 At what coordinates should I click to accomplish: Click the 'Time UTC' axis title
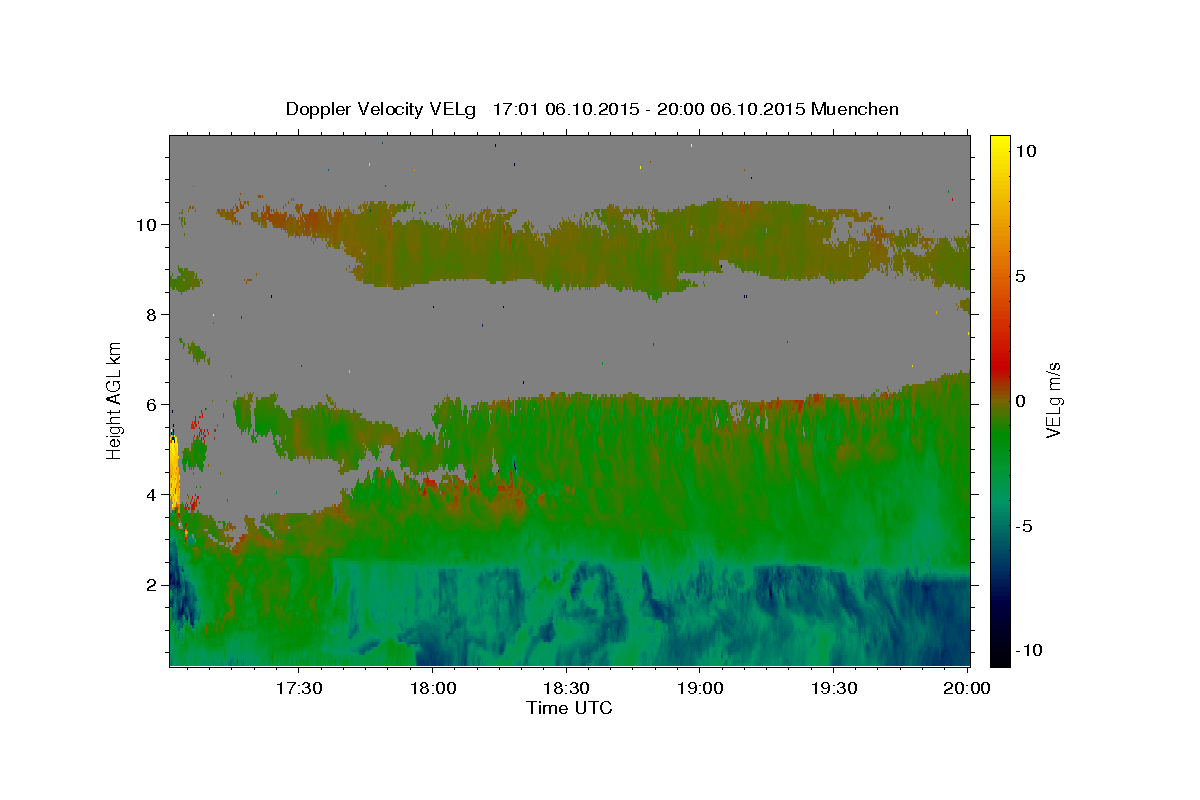569,708
